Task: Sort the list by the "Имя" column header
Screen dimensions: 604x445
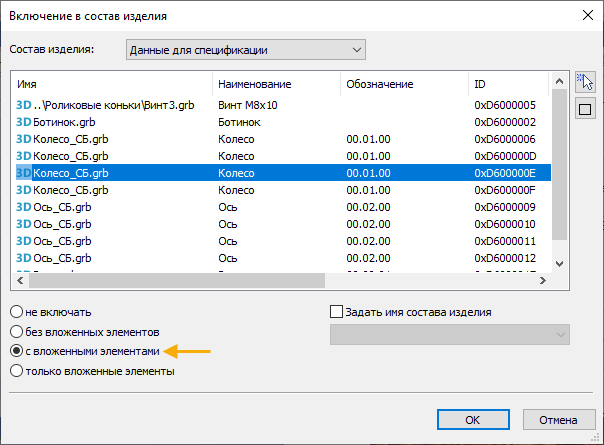Action: pos(110,84)
